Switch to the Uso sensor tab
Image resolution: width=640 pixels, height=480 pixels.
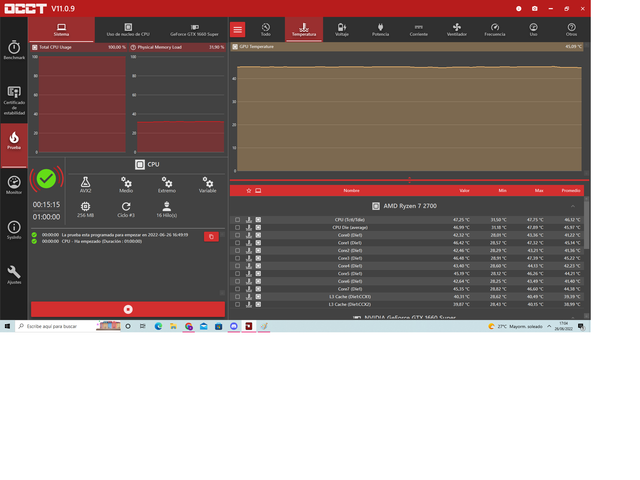click(x=533, y=29)
